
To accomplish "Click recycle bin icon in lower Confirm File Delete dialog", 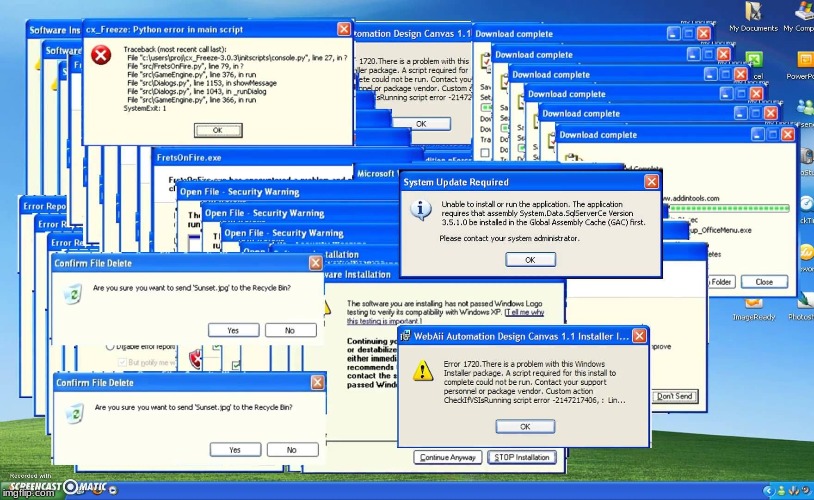I will point(75,414).
